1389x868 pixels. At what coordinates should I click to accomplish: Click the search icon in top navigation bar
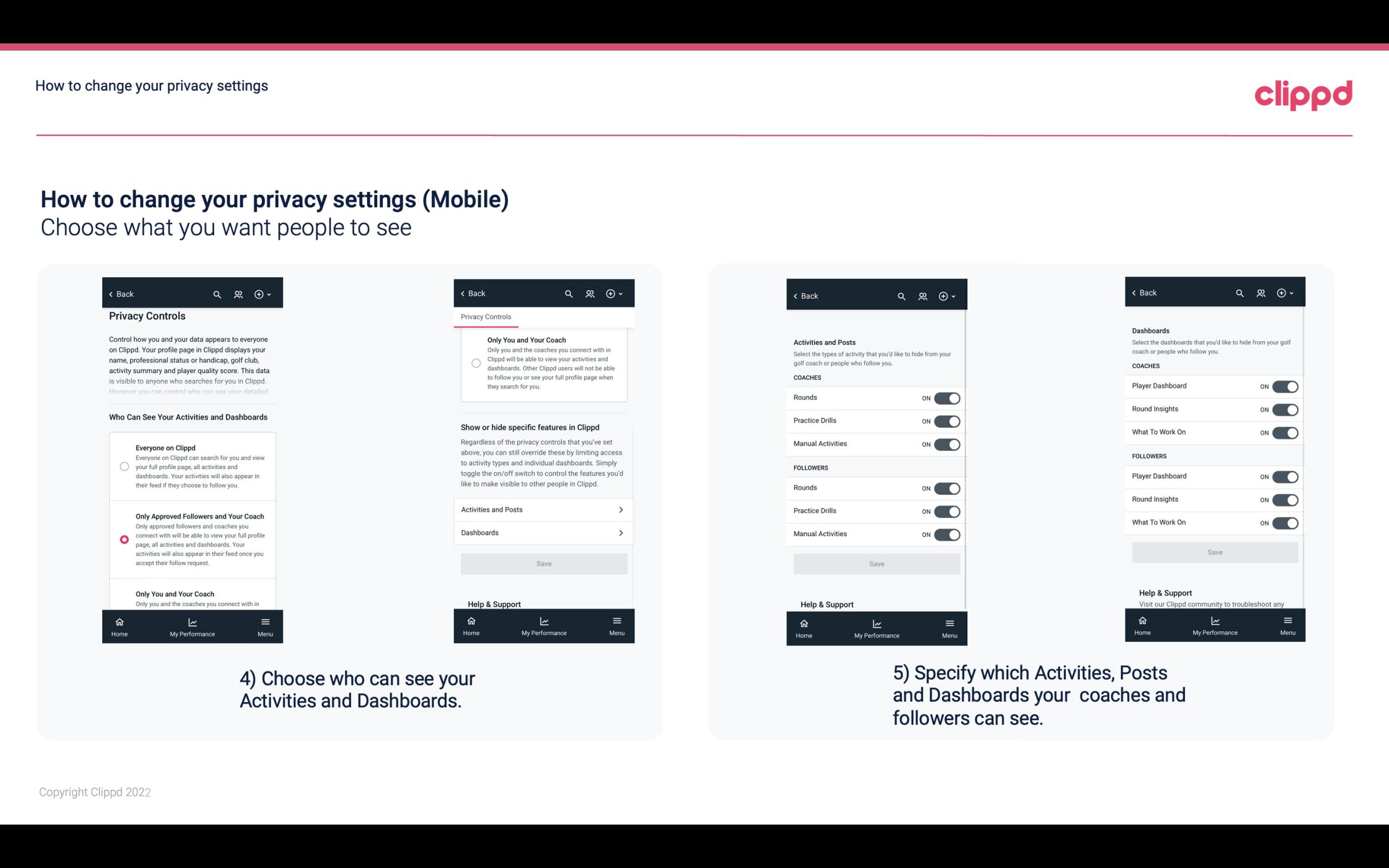216,294
